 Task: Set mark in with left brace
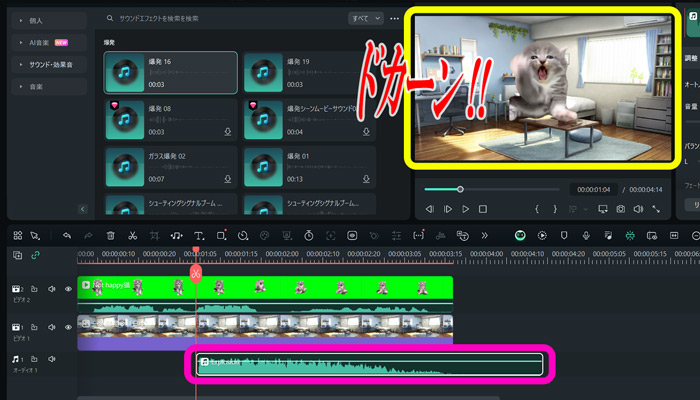pos(537,209)
